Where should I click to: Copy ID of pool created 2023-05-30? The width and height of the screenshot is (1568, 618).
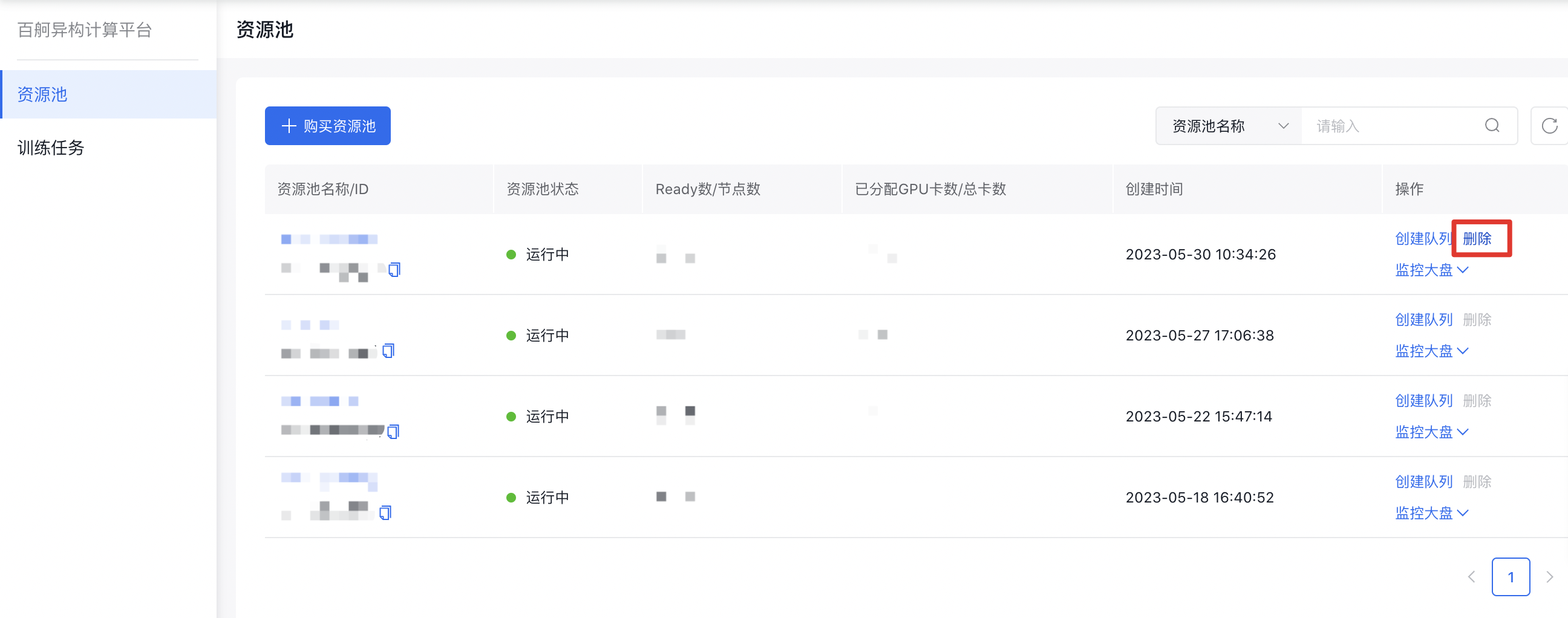click(394, 269)
